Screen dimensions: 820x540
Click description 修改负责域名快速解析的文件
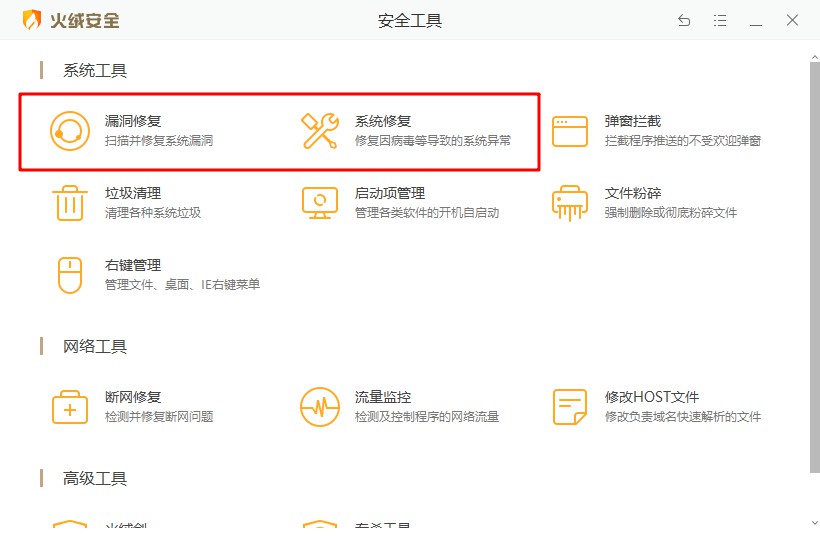(682, 417)
